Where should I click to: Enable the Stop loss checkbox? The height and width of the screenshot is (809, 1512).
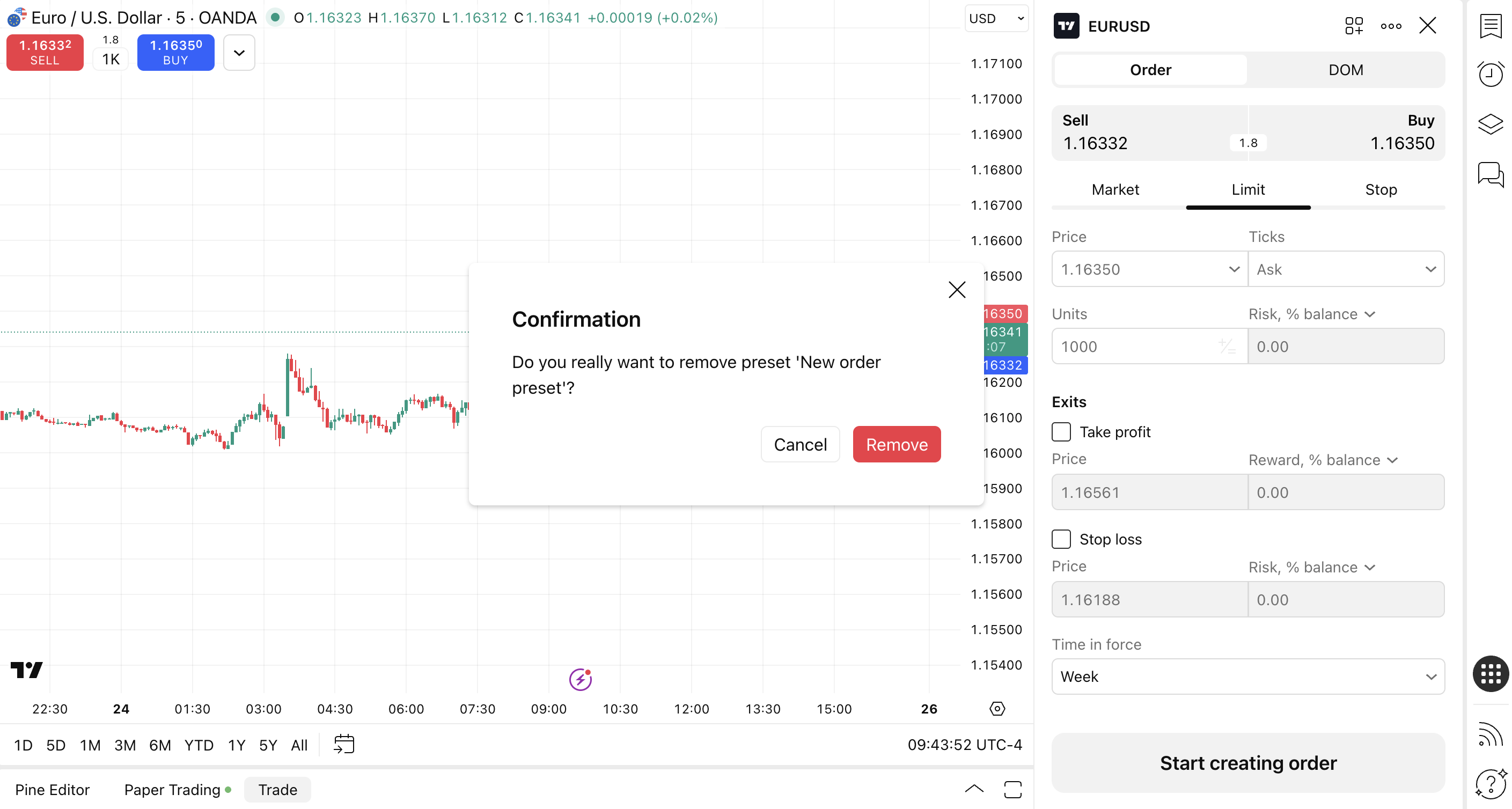[x=1061, y=539]
